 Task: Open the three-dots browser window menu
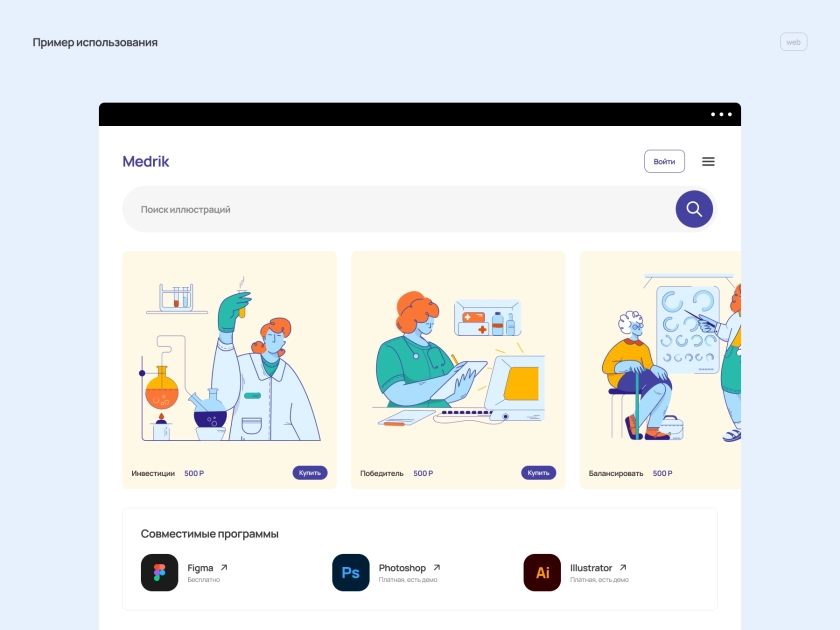pyautogui.click(x=721, y=114)
